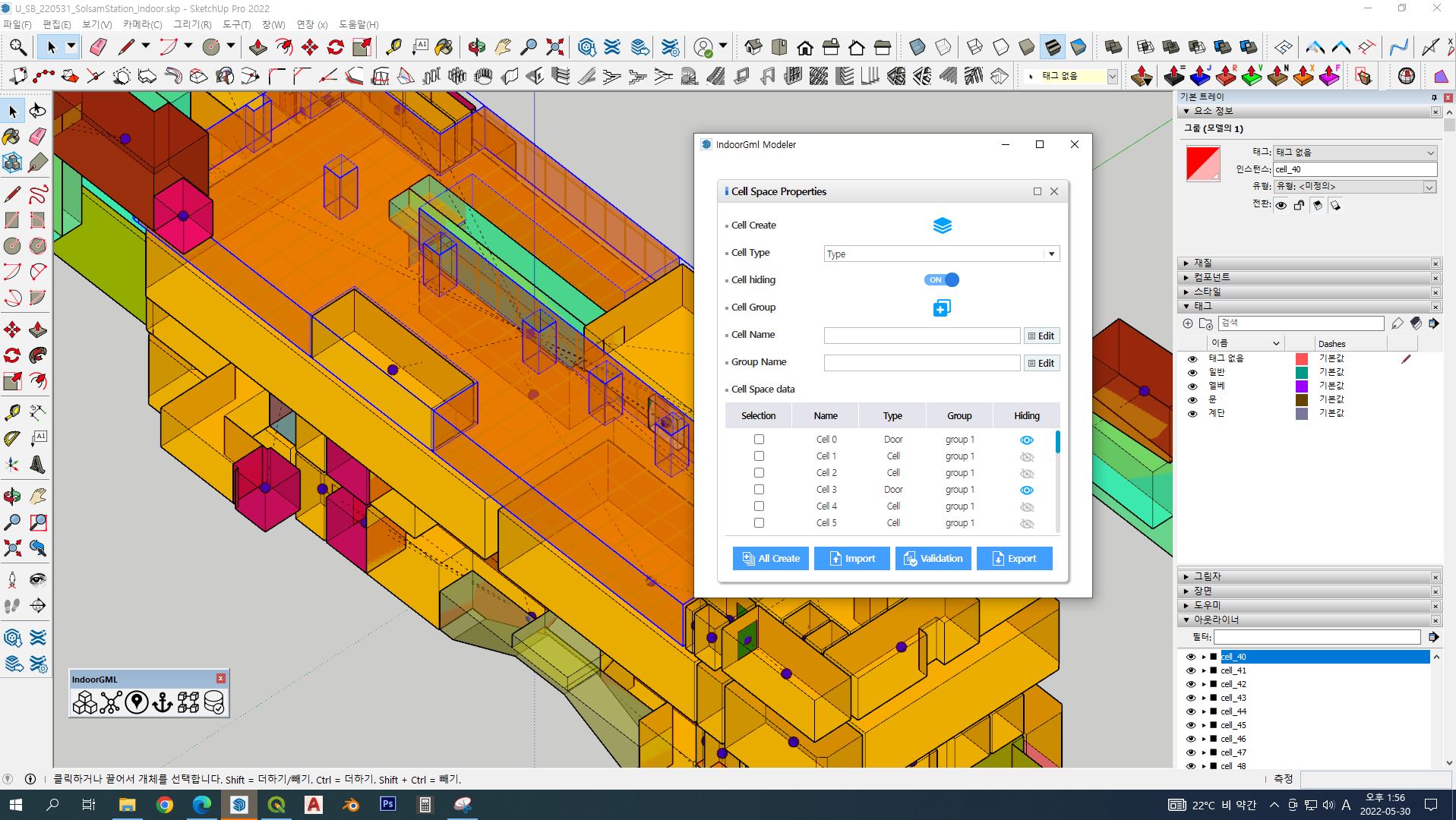Screen dimensions: 1456x820
Task: Click Edit button beside Group Name
Action: 1041,363
